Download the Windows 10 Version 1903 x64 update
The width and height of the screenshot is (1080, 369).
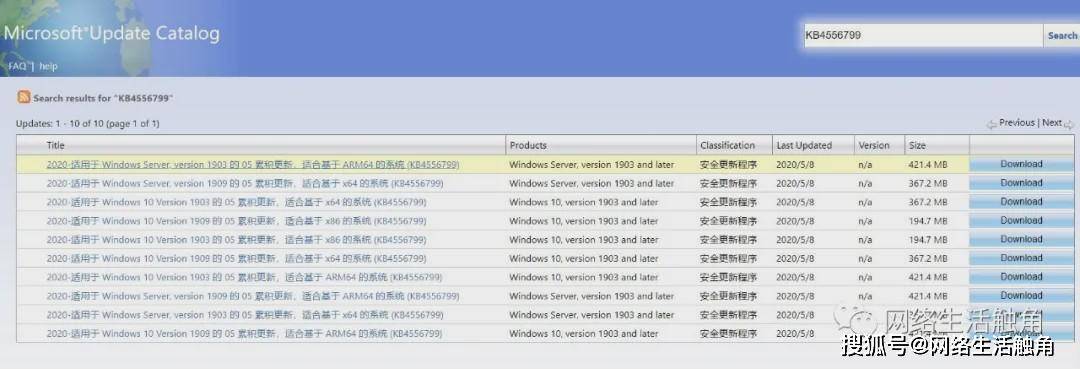1021,202
